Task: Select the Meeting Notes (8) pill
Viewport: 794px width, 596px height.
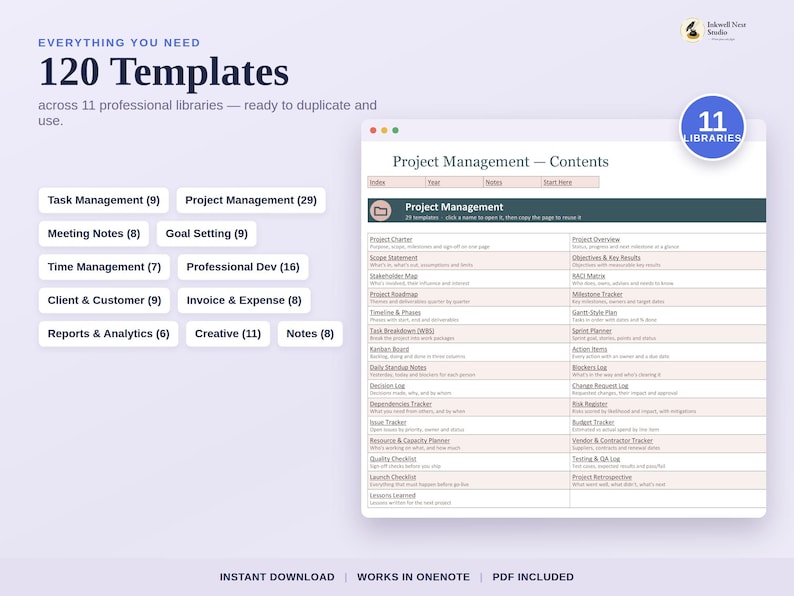Action: (94, 233)
